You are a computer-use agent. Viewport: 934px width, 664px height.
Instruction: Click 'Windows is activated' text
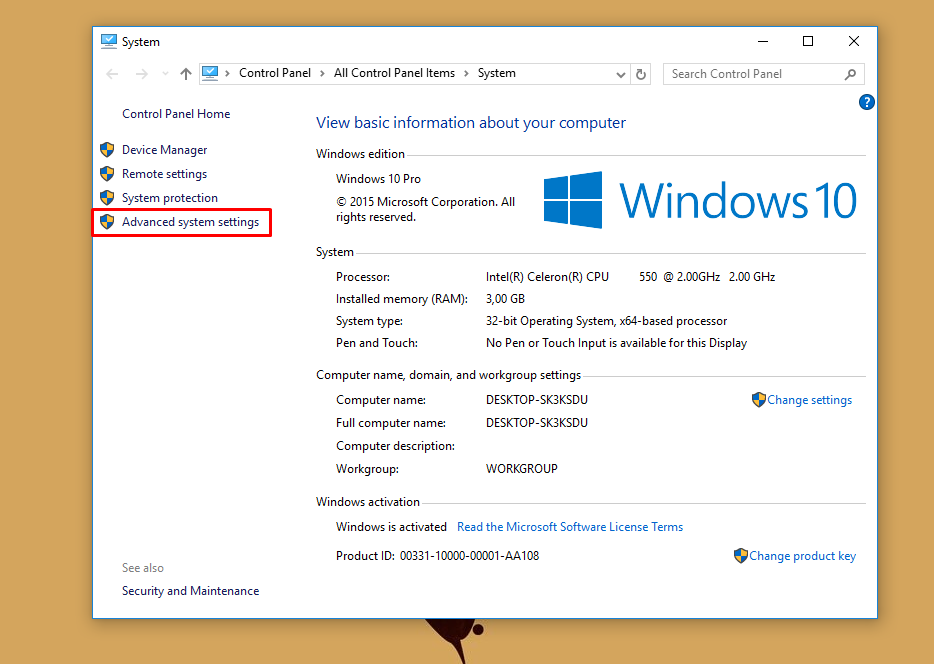pyautogui.click(x=391, y=527)
